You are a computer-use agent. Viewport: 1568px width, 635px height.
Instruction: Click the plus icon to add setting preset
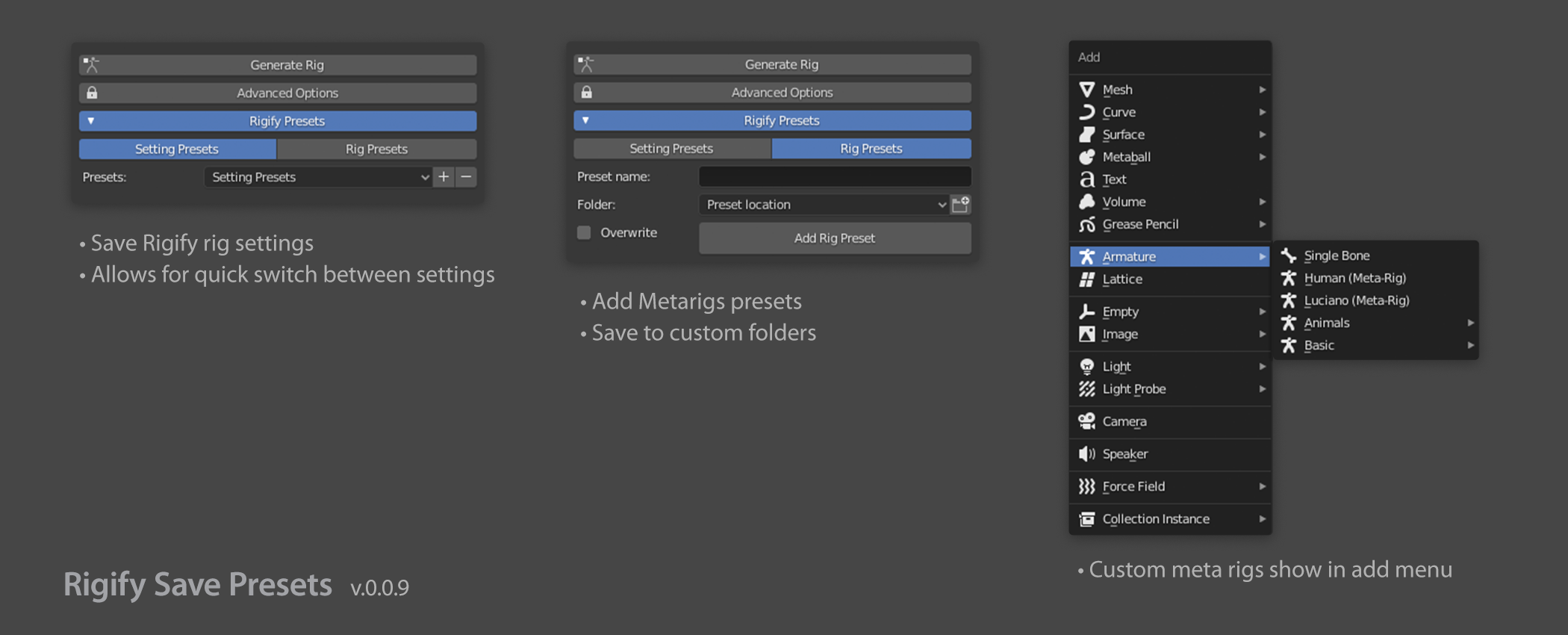pos(444,177)
